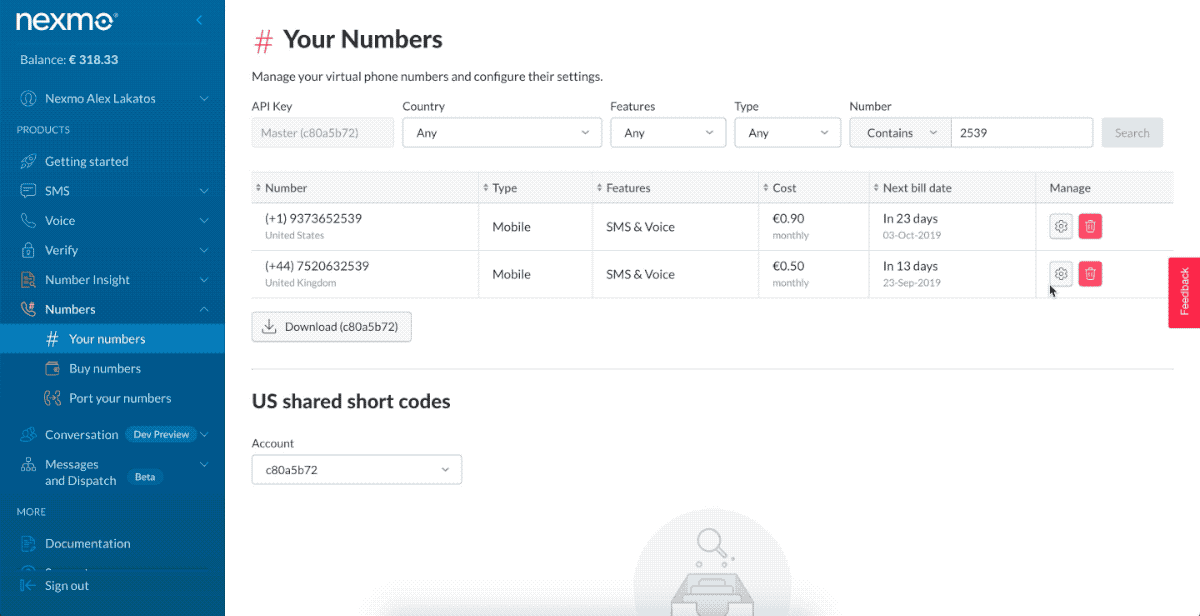The width and height of the screenshot is (1200, 616).
Task: Change the Contains match dropdown
Action: 899,131
